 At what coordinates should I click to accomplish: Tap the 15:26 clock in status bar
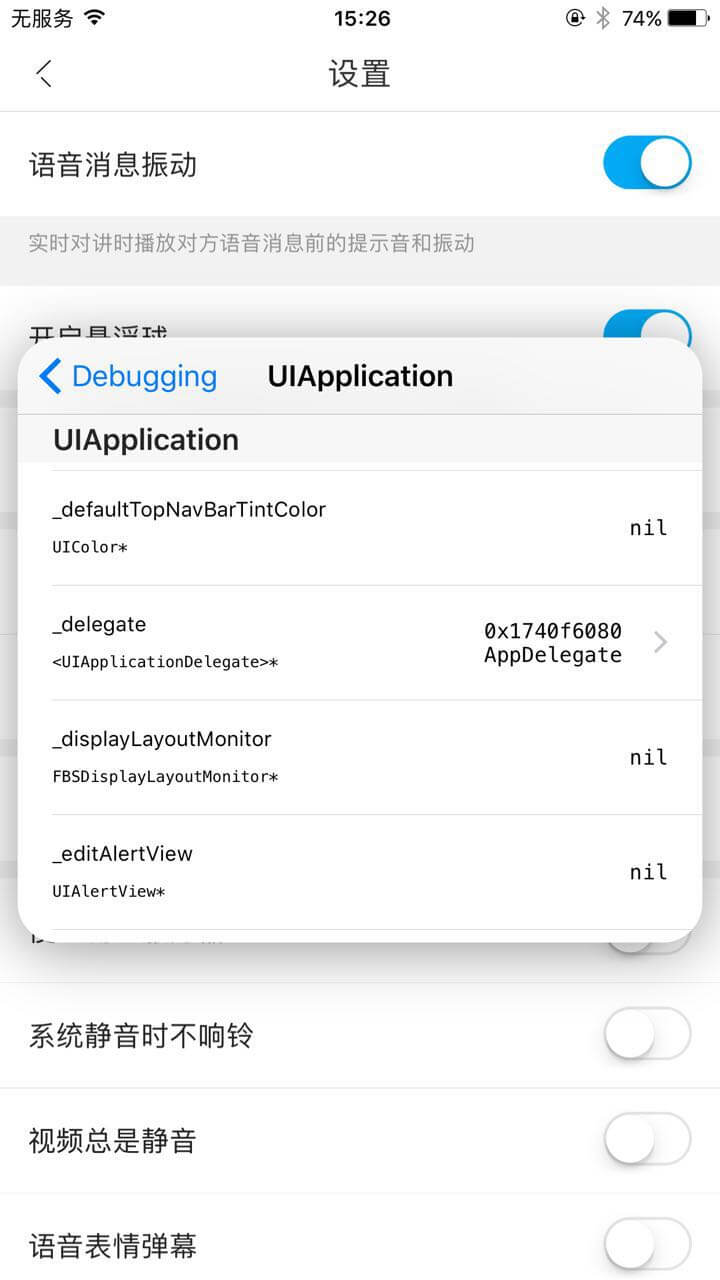pos(360,18)
